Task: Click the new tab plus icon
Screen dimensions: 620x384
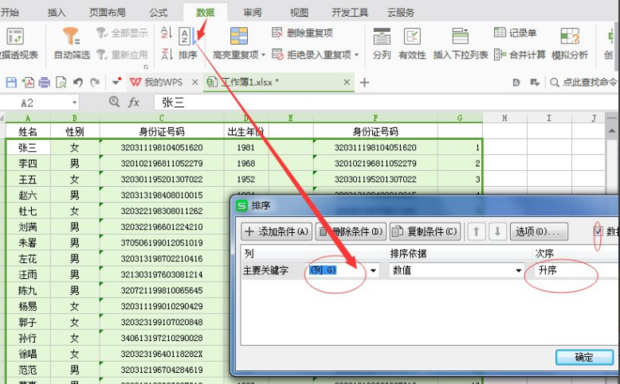Action: pyautogui.click(x=364, y=82)
